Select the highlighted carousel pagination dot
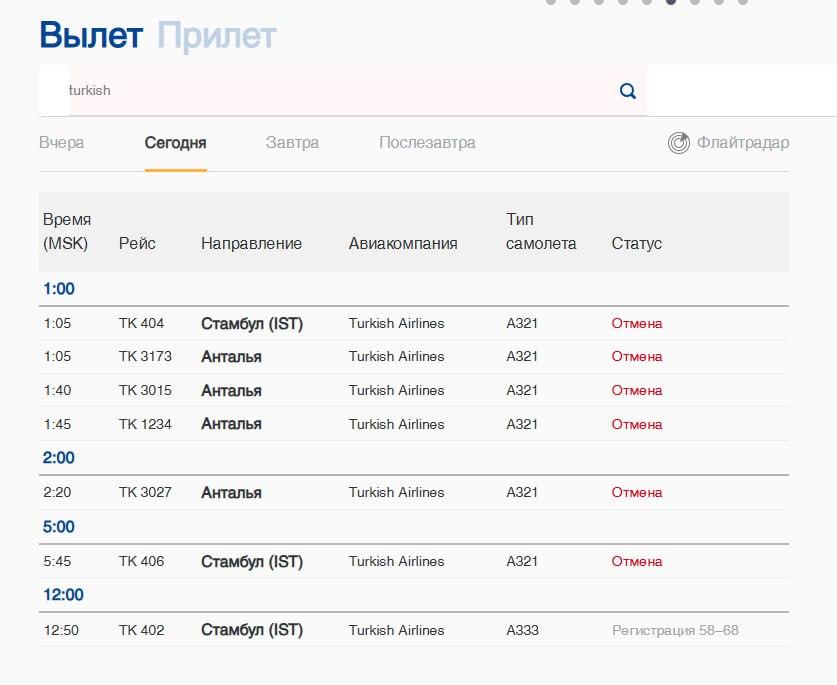 (670, 2)
